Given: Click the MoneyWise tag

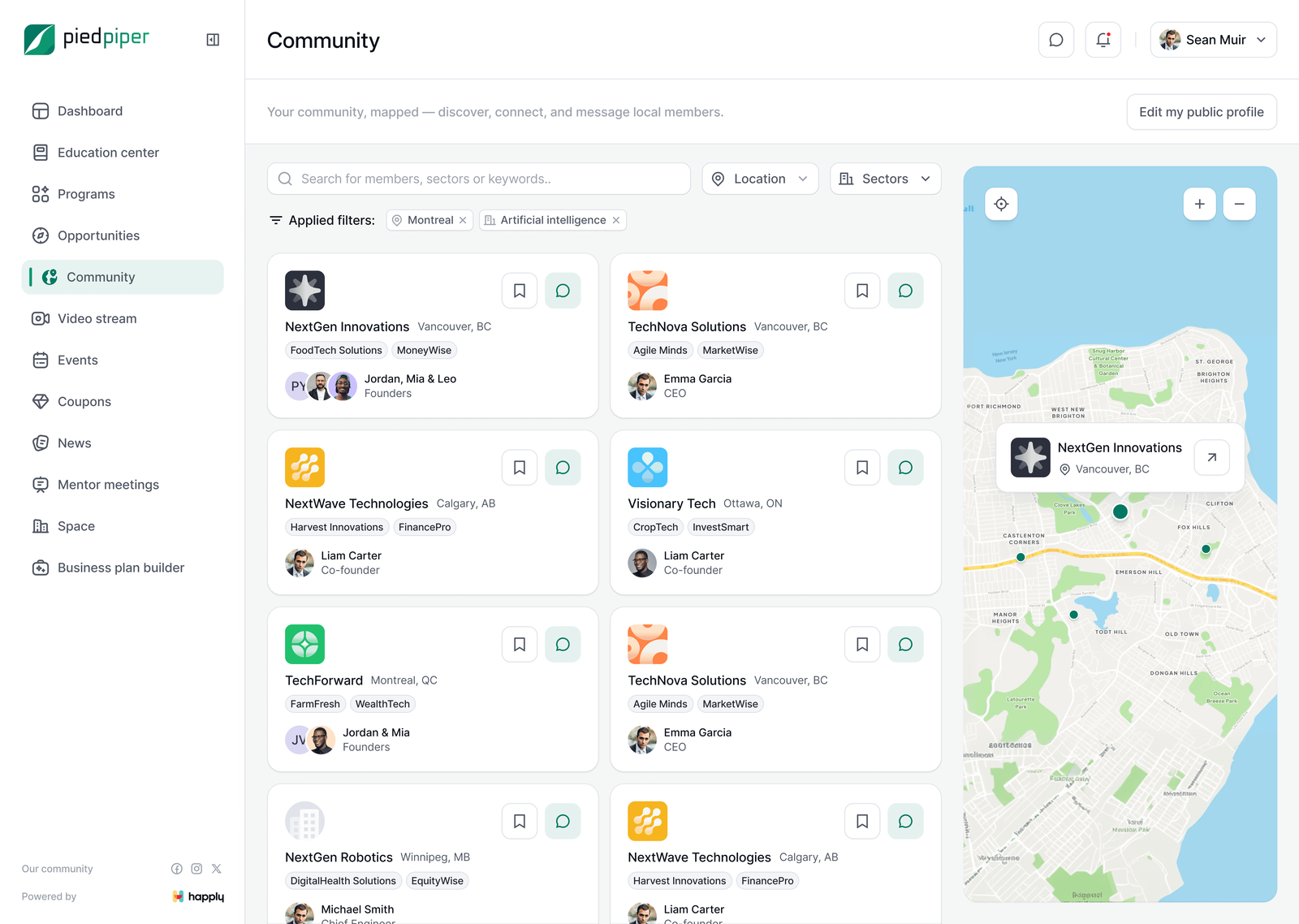Looking at the screenshot, I should click(x=424, y=351).
